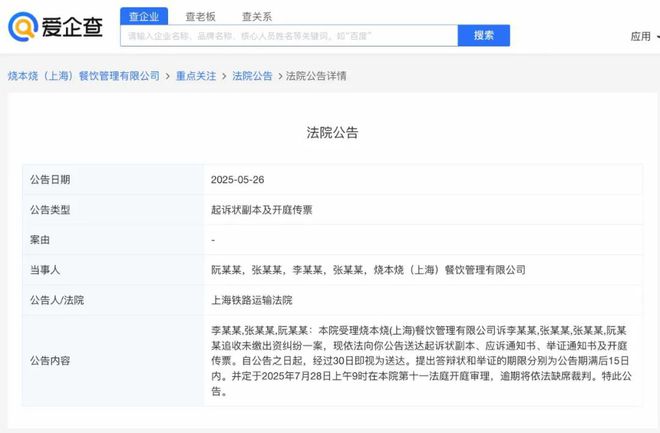This screenshot has width=660, height=433.
Task: Select the date value 2025-05-26
Action: [x=237, y=180]
